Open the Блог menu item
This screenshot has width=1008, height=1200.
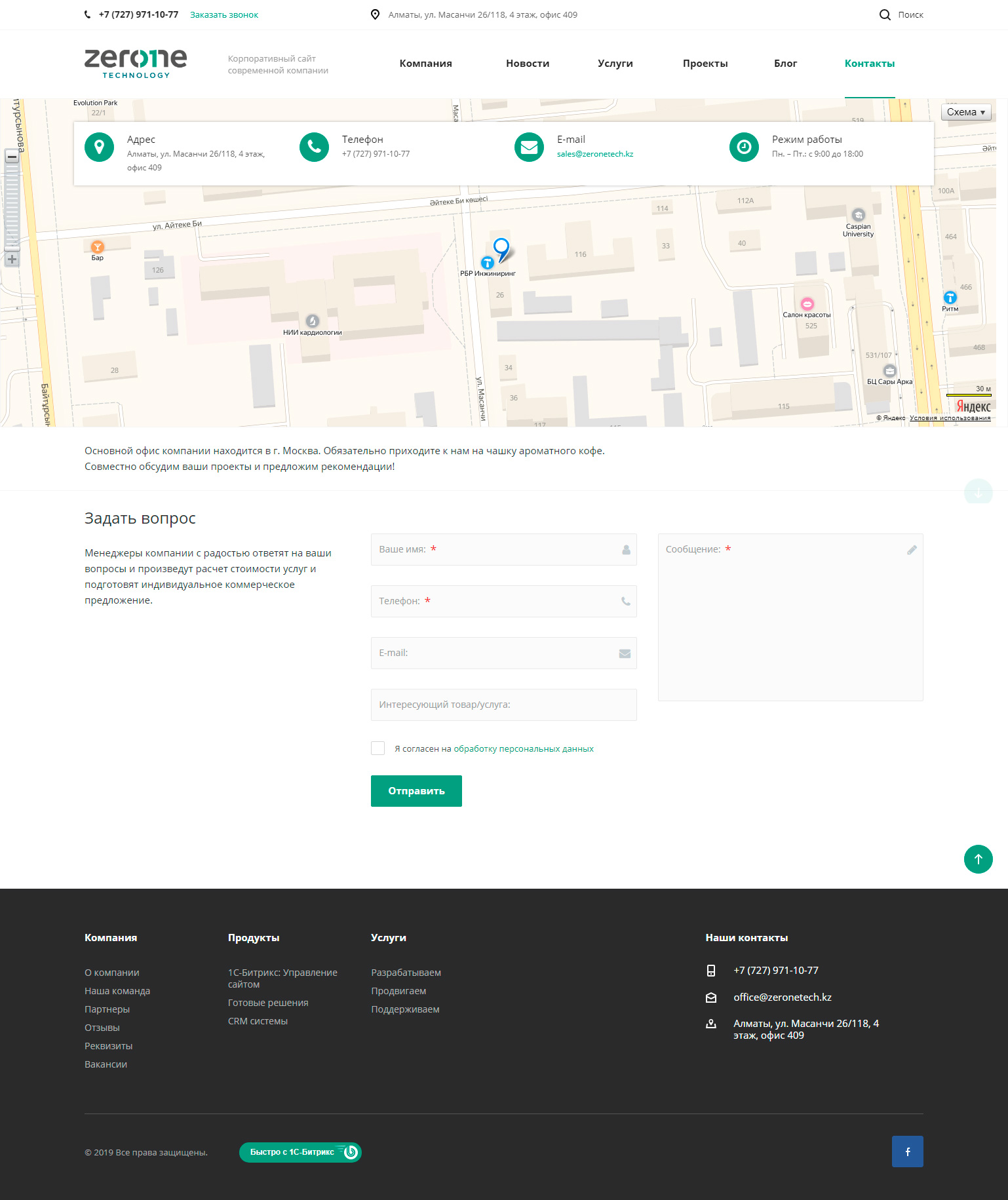pyautogui.click(x=786, y=64)
